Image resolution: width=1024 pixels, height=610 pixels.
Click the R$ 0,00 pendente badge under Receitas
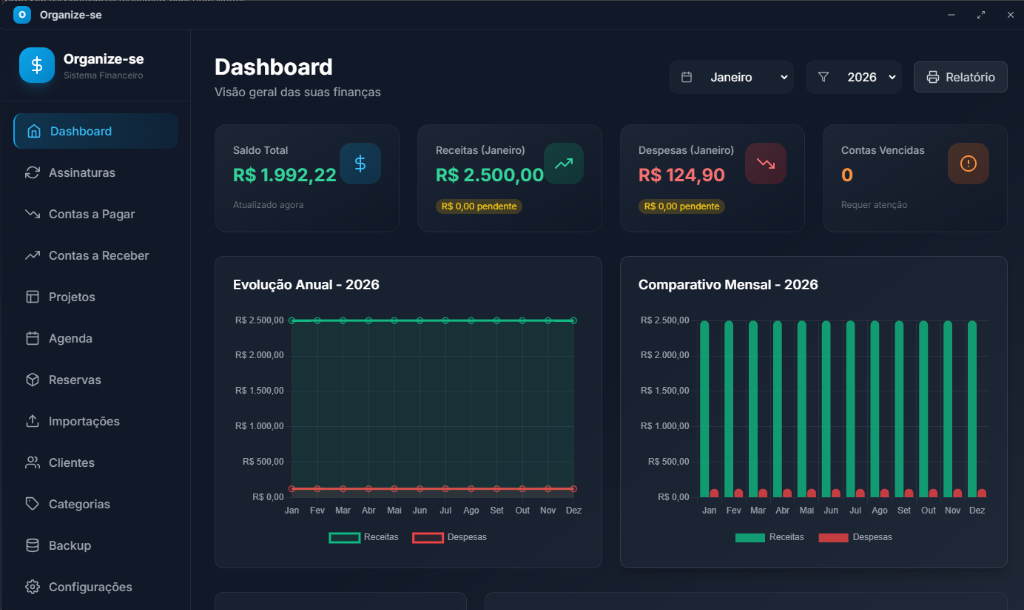point(480,207)
